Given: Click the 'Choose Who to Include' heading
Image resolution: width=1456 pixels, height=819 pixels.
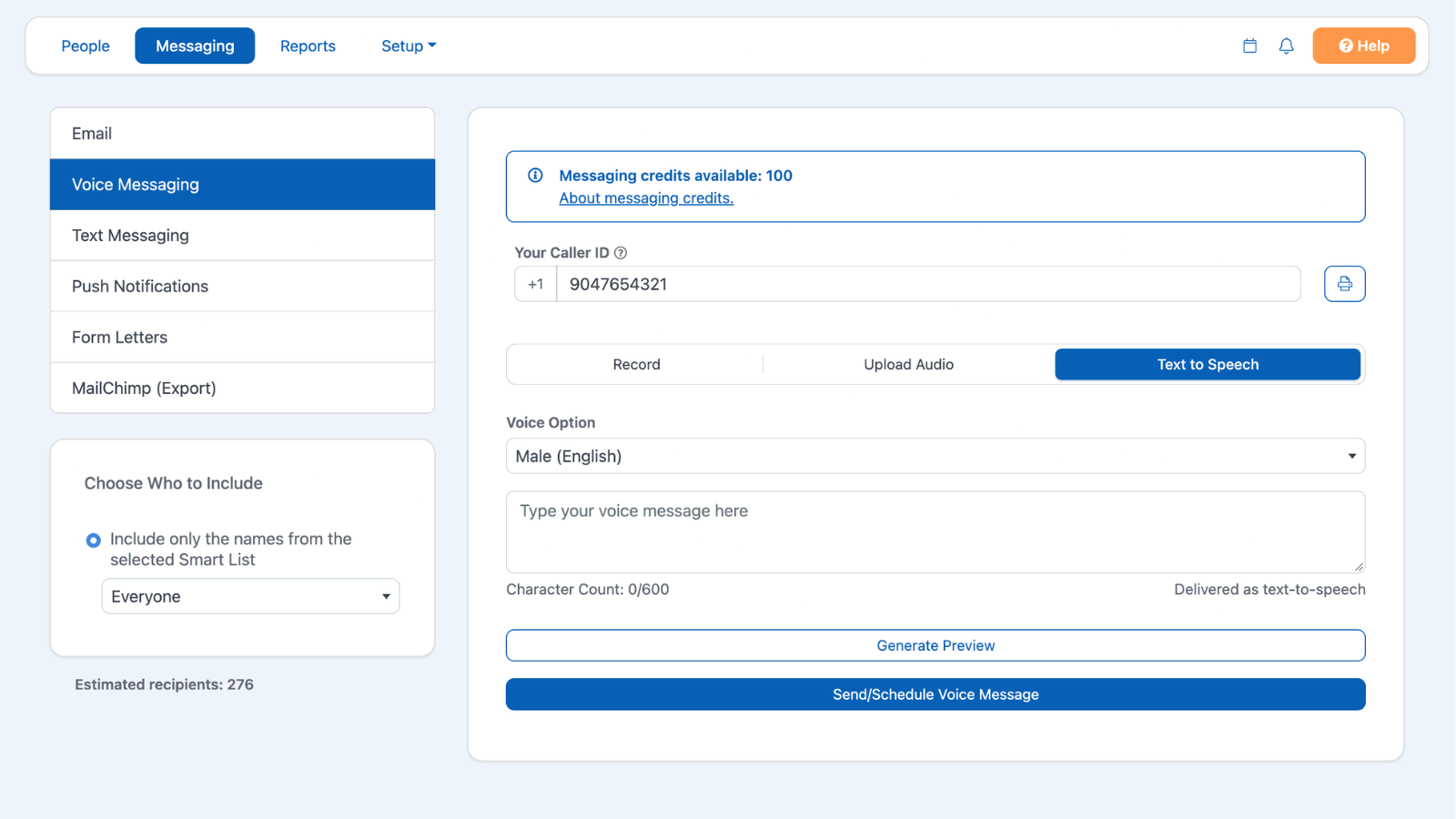Looking at the screenshot, I should 174,483.
